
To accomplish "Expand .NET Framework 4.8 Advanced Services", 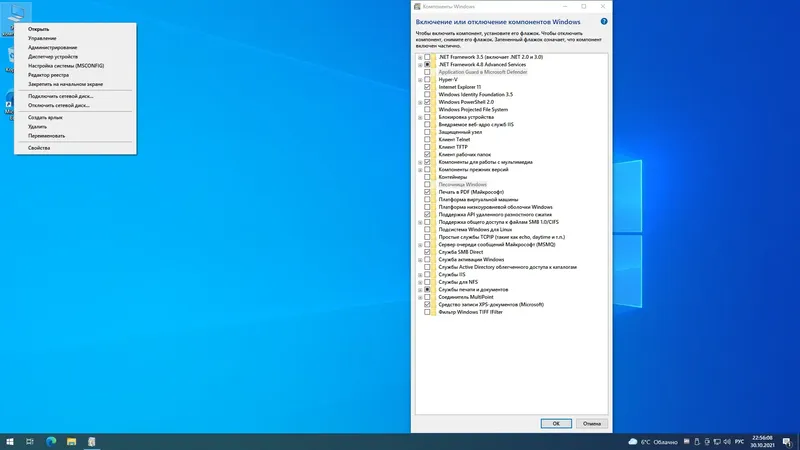I will pyautogui.click(x=420, y=65).
